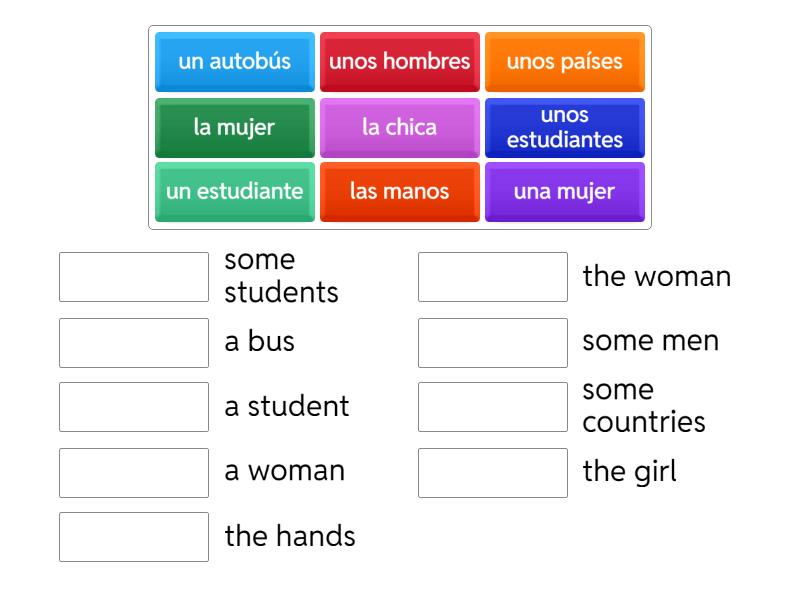This screenshot has width=800, height=600.
Task: Pick the purple 'una mujer' tile
Action: point(565,191)
